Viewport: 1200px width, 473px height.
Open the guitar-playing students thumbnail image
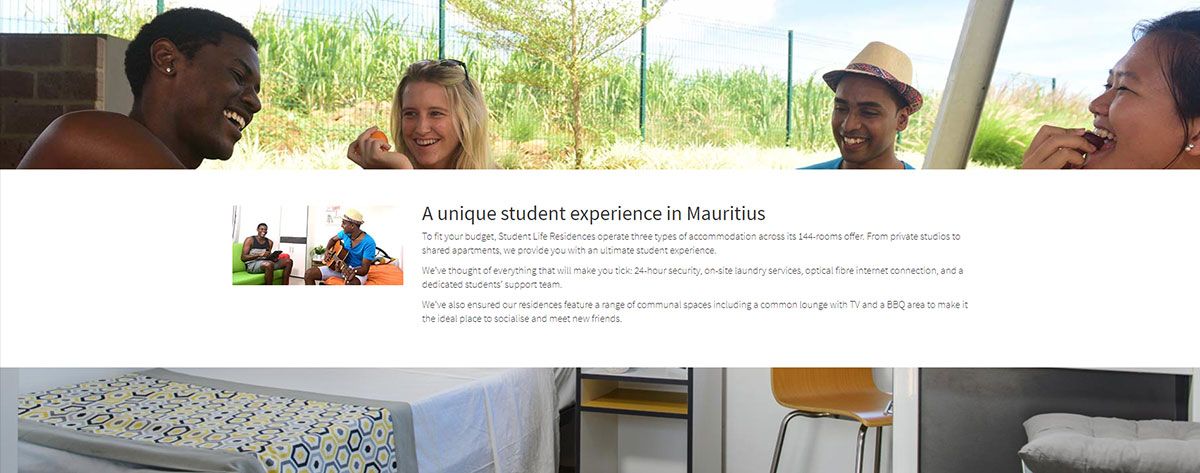tap(318, 245)
